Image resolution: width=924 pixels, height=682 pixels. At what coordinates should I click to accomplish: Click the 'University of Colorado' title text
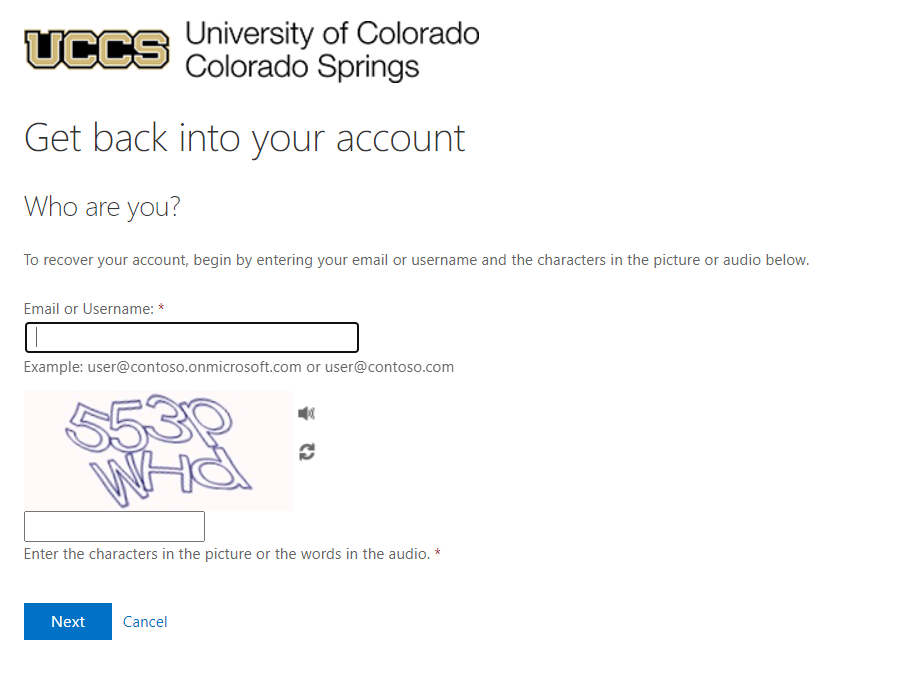[332, 34]
